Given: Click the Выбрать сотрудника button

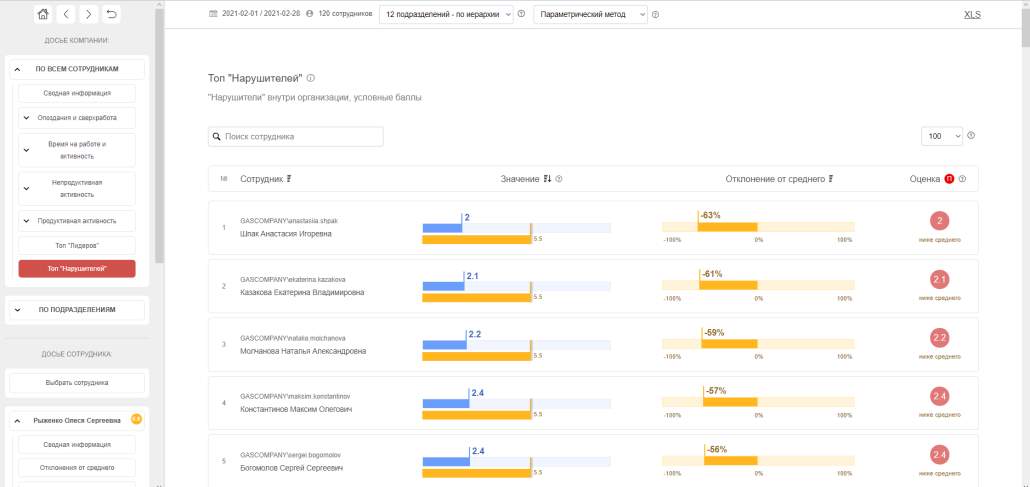Looking at the screenshot, I should point(77,383).
